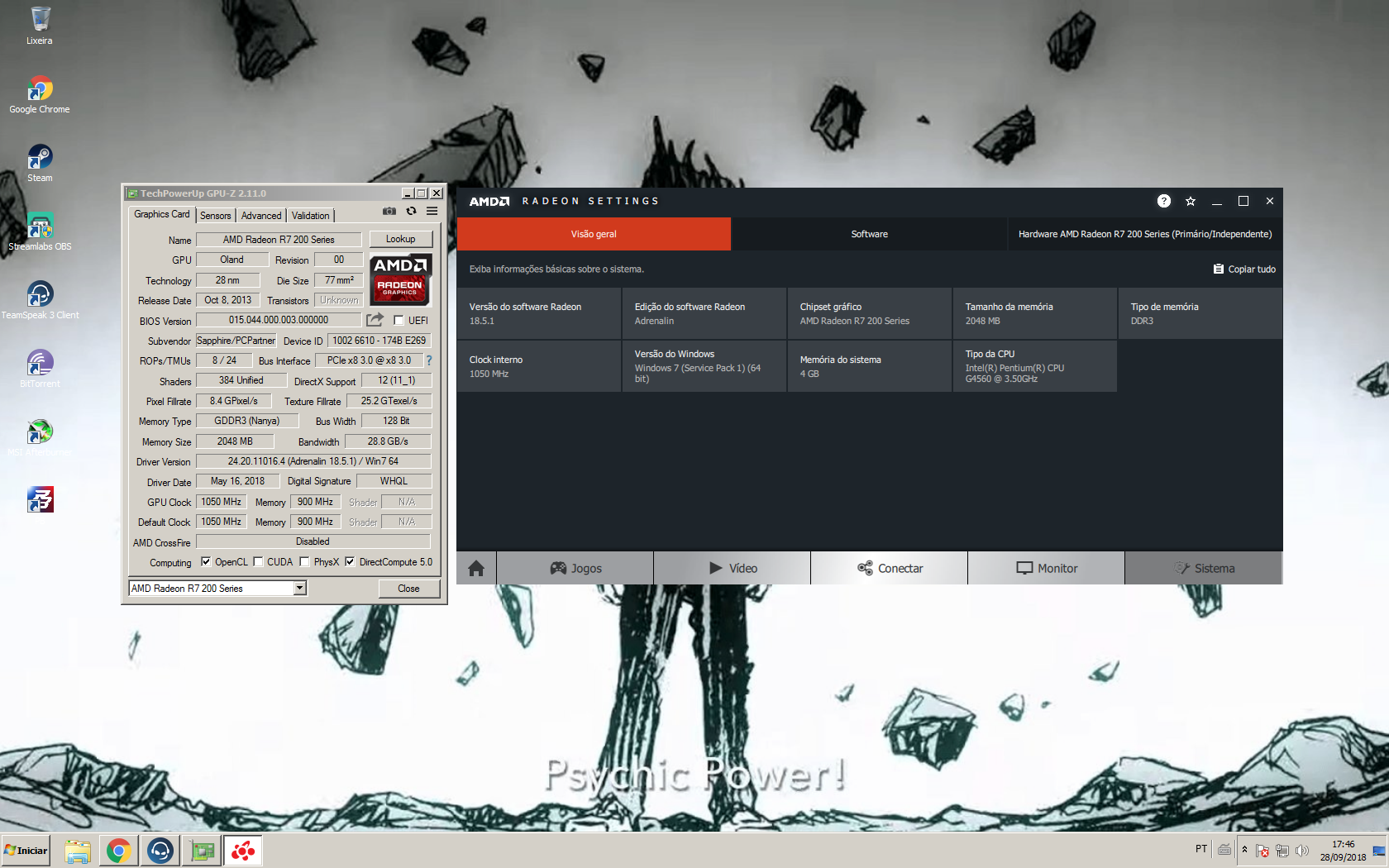Click BIOS export share icon in GPU-Z
Image resolution: width=1389 pixels, height=868 pixels.
(375, 320)
